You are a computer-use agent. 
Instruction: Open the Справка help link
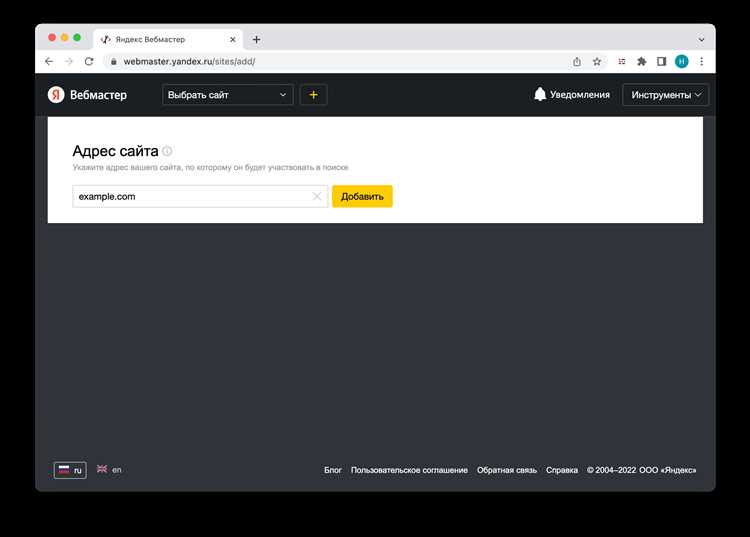pyautogui.click(x=562, y=470)
